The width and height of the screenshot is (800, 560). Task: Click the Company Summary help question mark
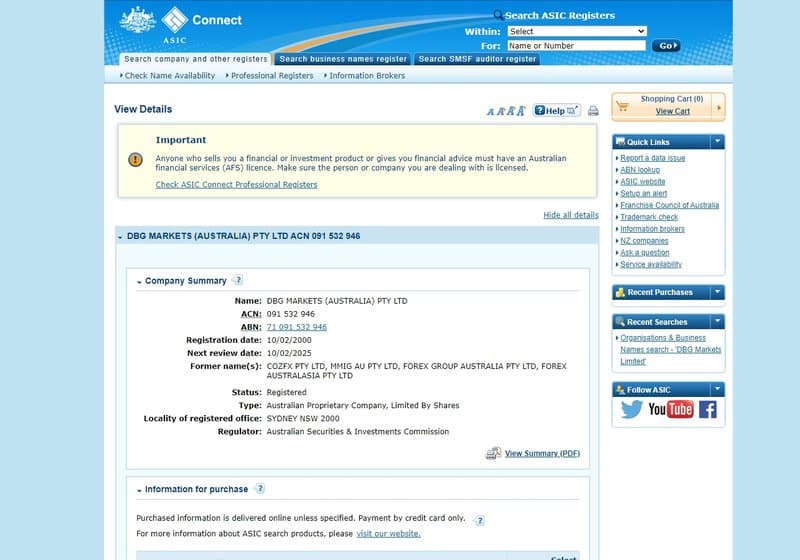[x=238, y=280]
